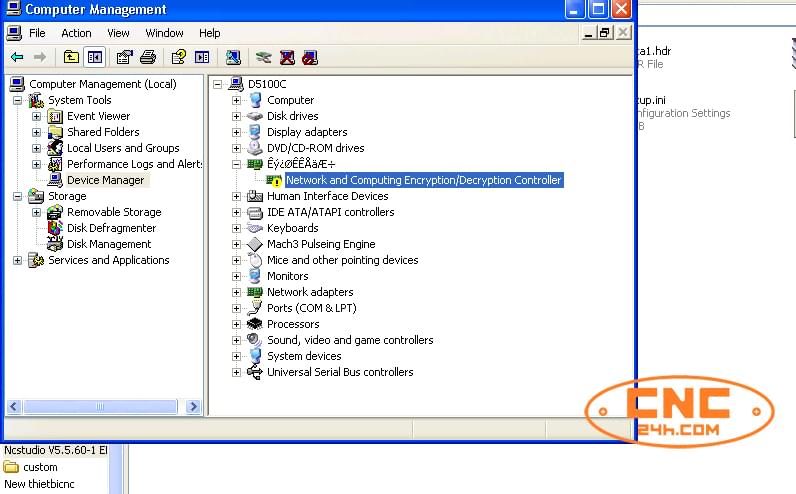This screenshot has width=796, height=494.
Task: Click the Ports (COM & LPT) plug icon
Action: (x=254, y=308)
